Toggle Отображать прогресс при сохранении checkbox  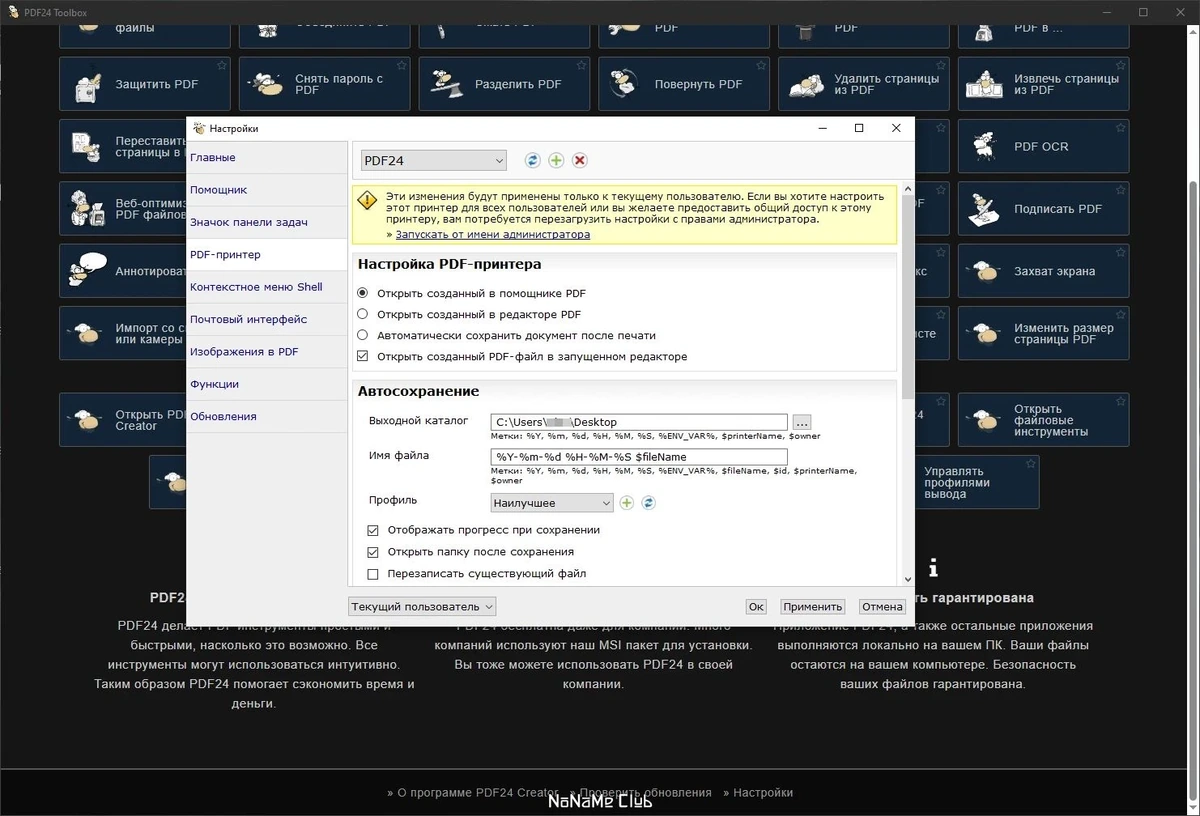click(x=373, y=530)
